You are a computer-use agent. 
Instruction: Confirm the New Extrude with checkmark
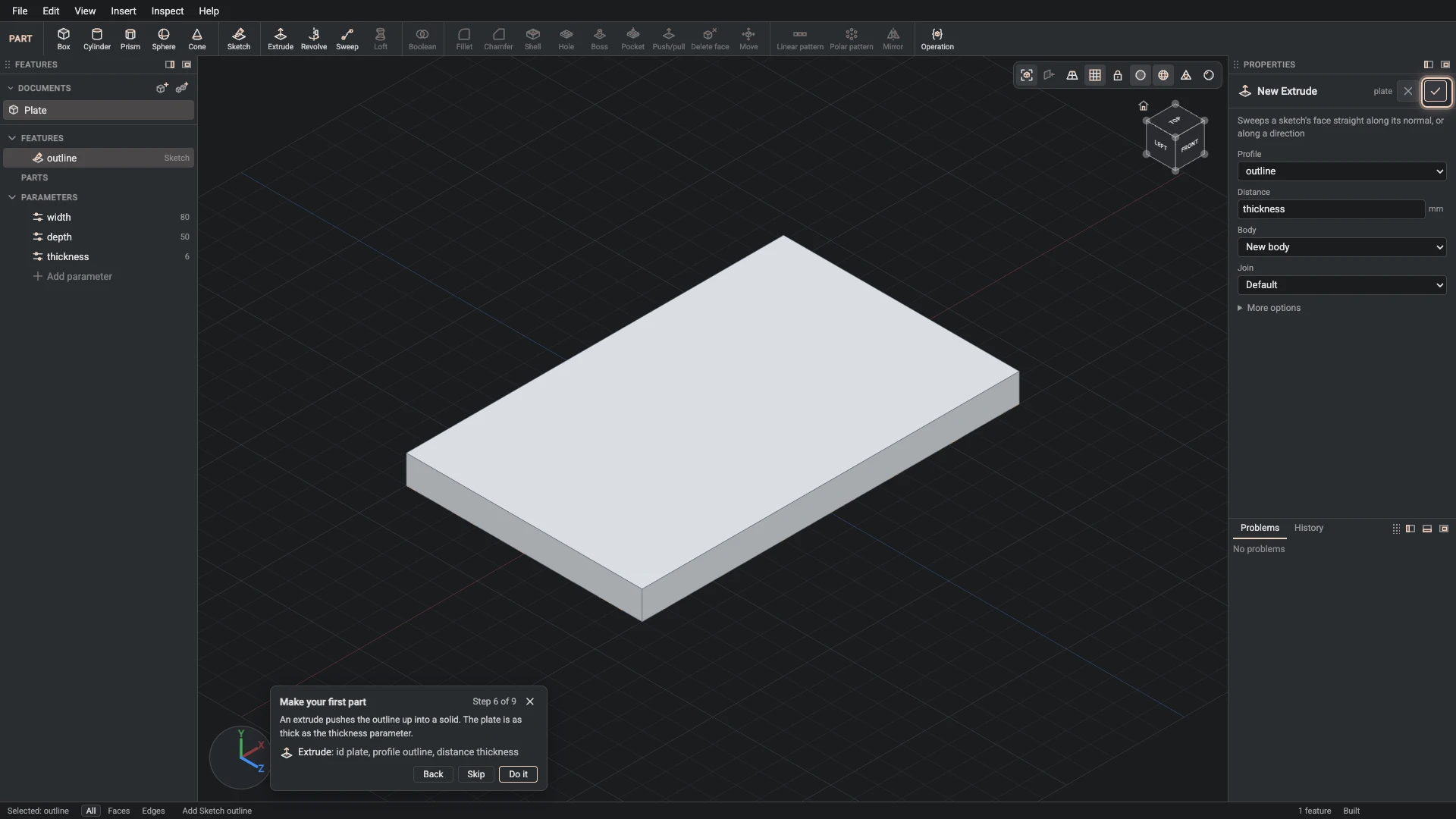[x=1436, y=91]
